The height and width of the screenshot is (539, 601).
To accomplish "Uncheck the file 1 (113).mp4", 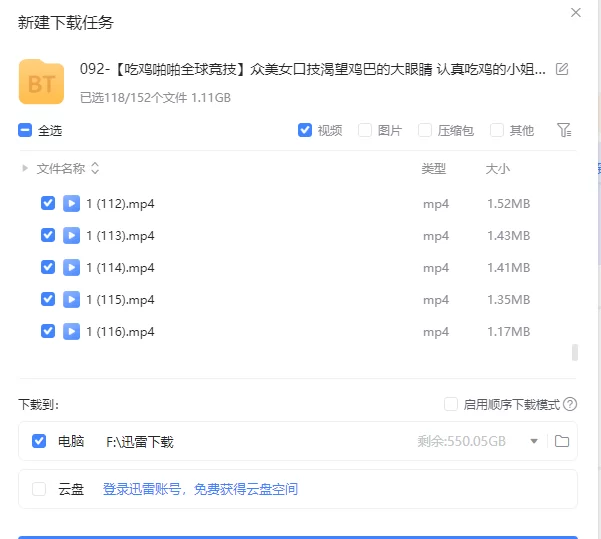I will [x=47, y=236].
